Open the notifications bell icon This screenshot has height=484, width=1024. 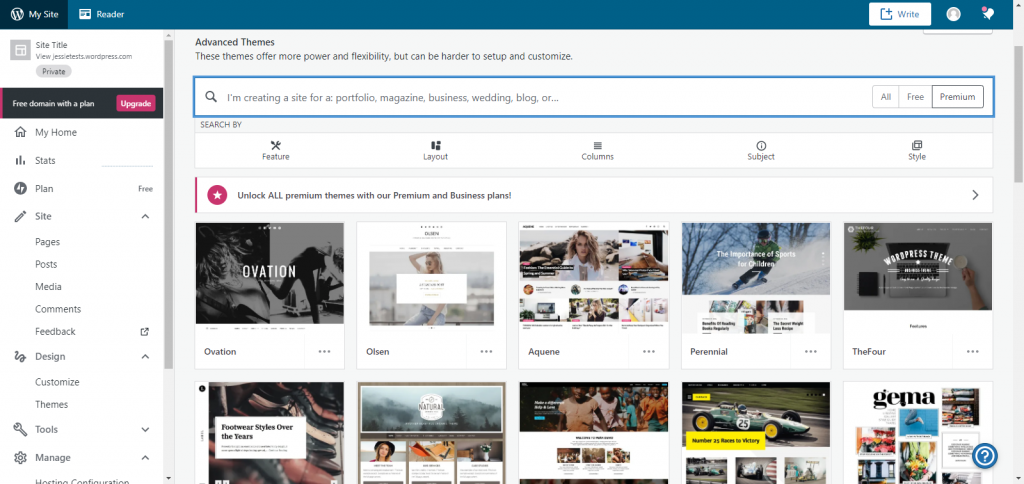988,14
